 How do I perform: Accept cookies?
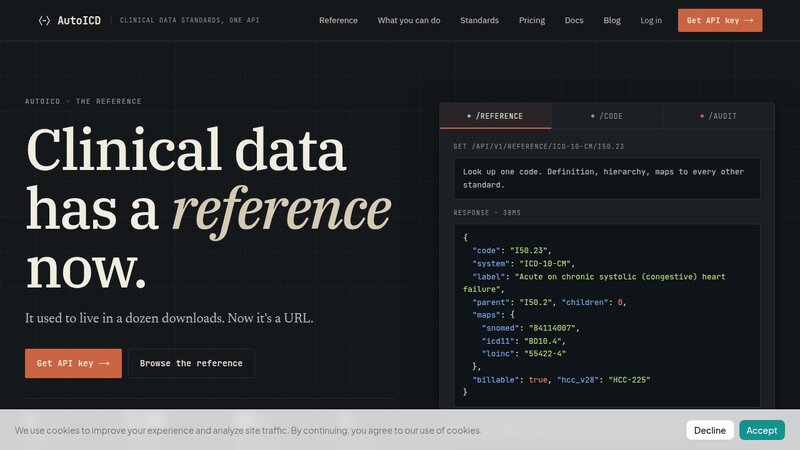coord(762,430)
